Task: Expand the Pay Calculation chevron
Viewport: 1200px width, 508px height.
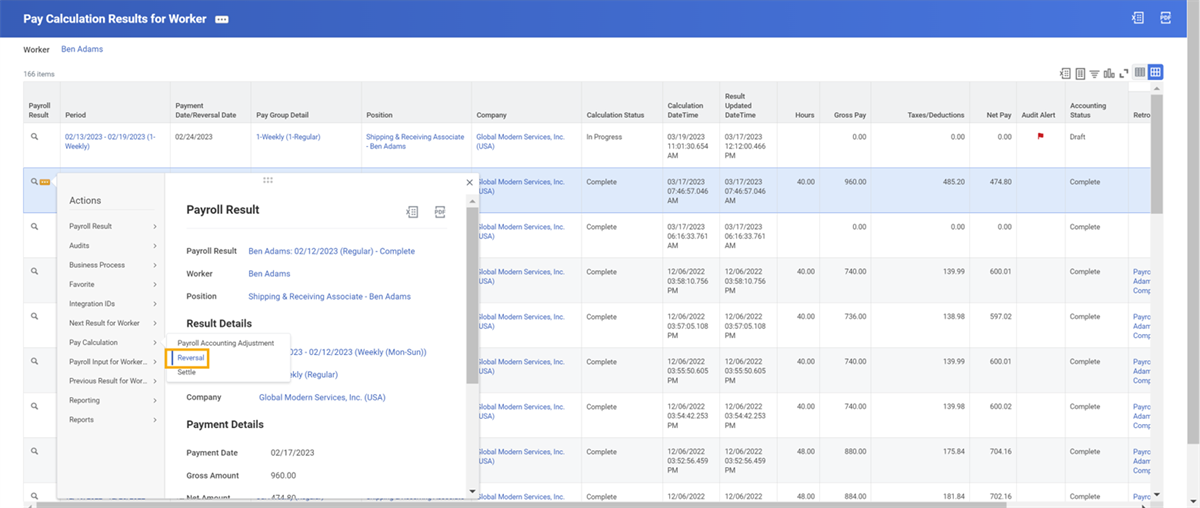Action: (155, 342)
